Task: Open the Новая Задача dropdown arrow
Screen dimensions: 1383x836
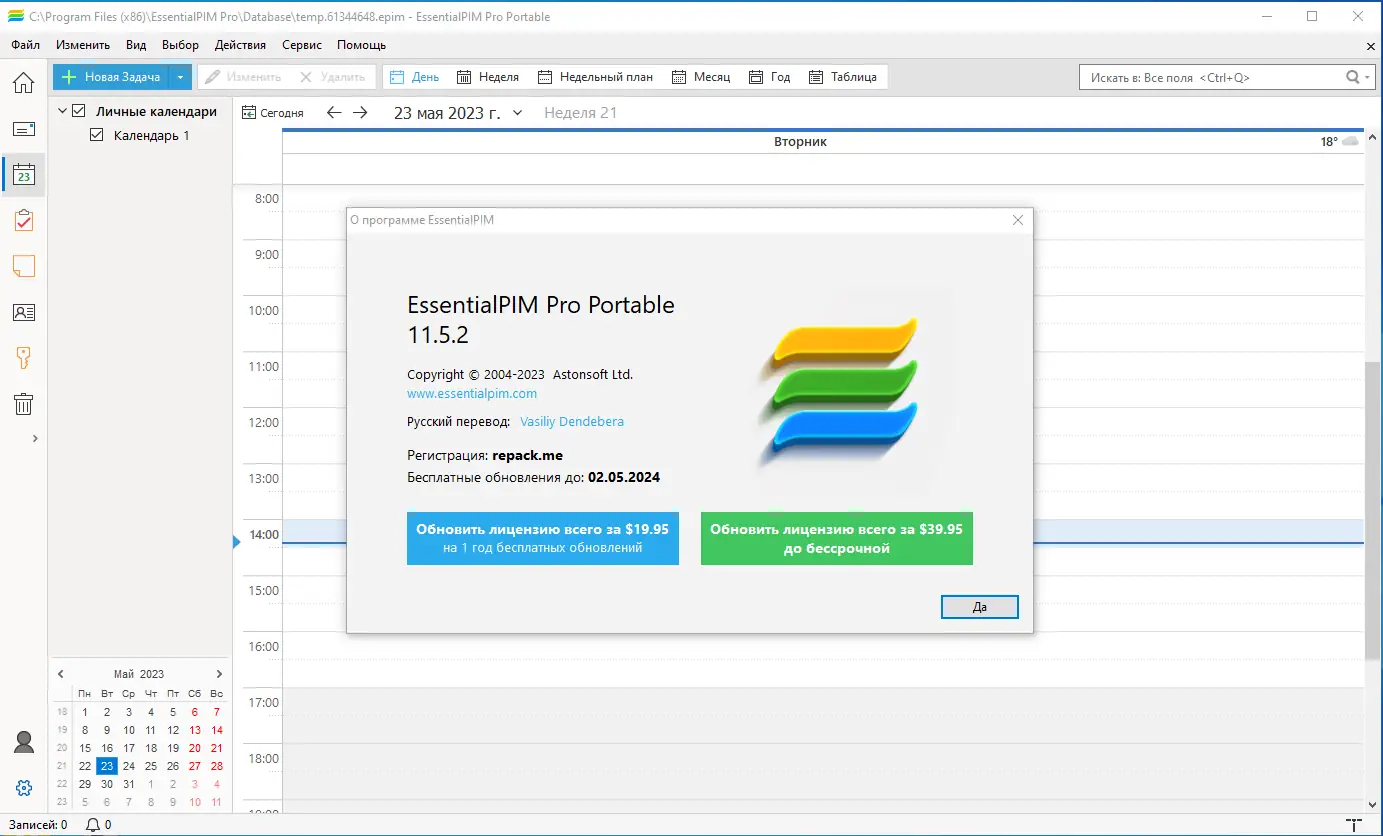Action: 181,76
